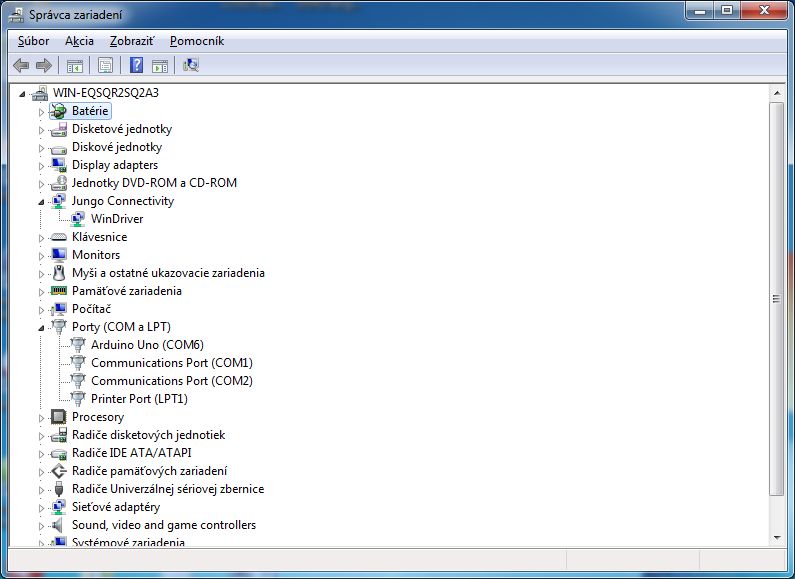Image resolution: width=795 pixels, height=579 pixels.
Task: Select the WinDriver text label
Action: [x=117, y=219]
